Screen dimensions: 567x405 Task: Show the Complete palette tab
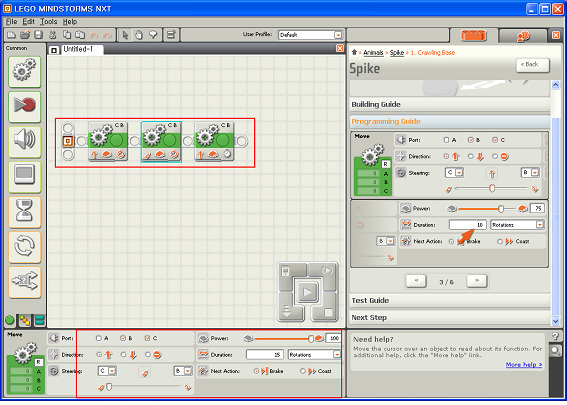[x=25, y=320]
